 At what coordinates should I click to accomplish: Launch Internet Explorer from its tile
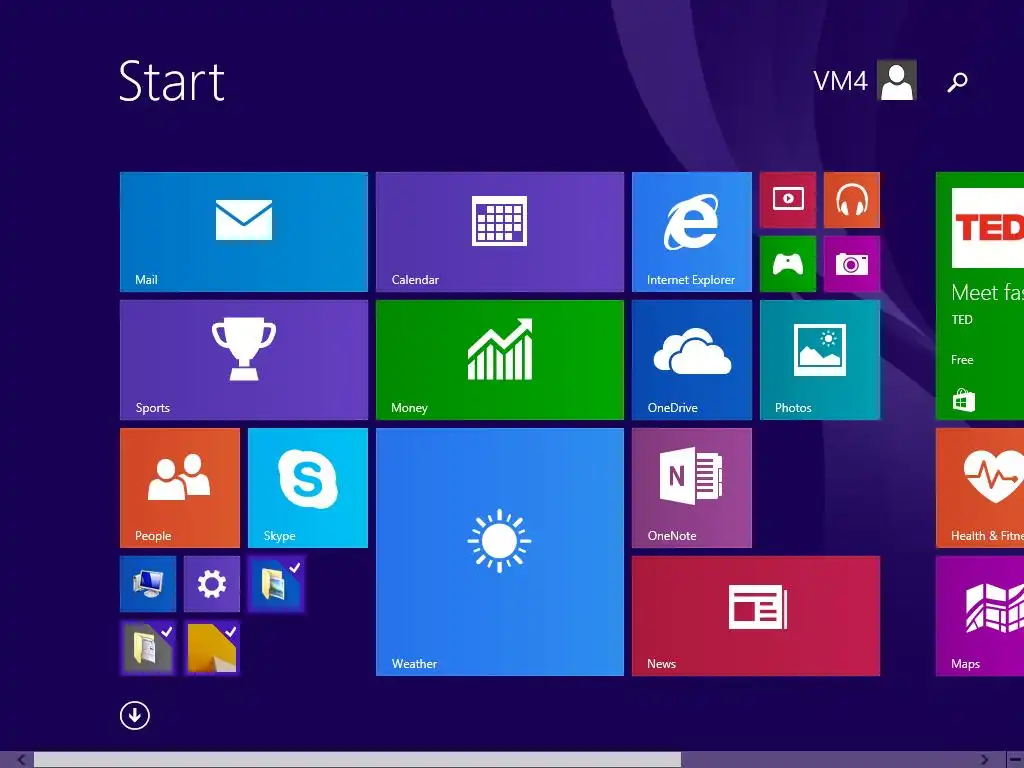point(692,232)
